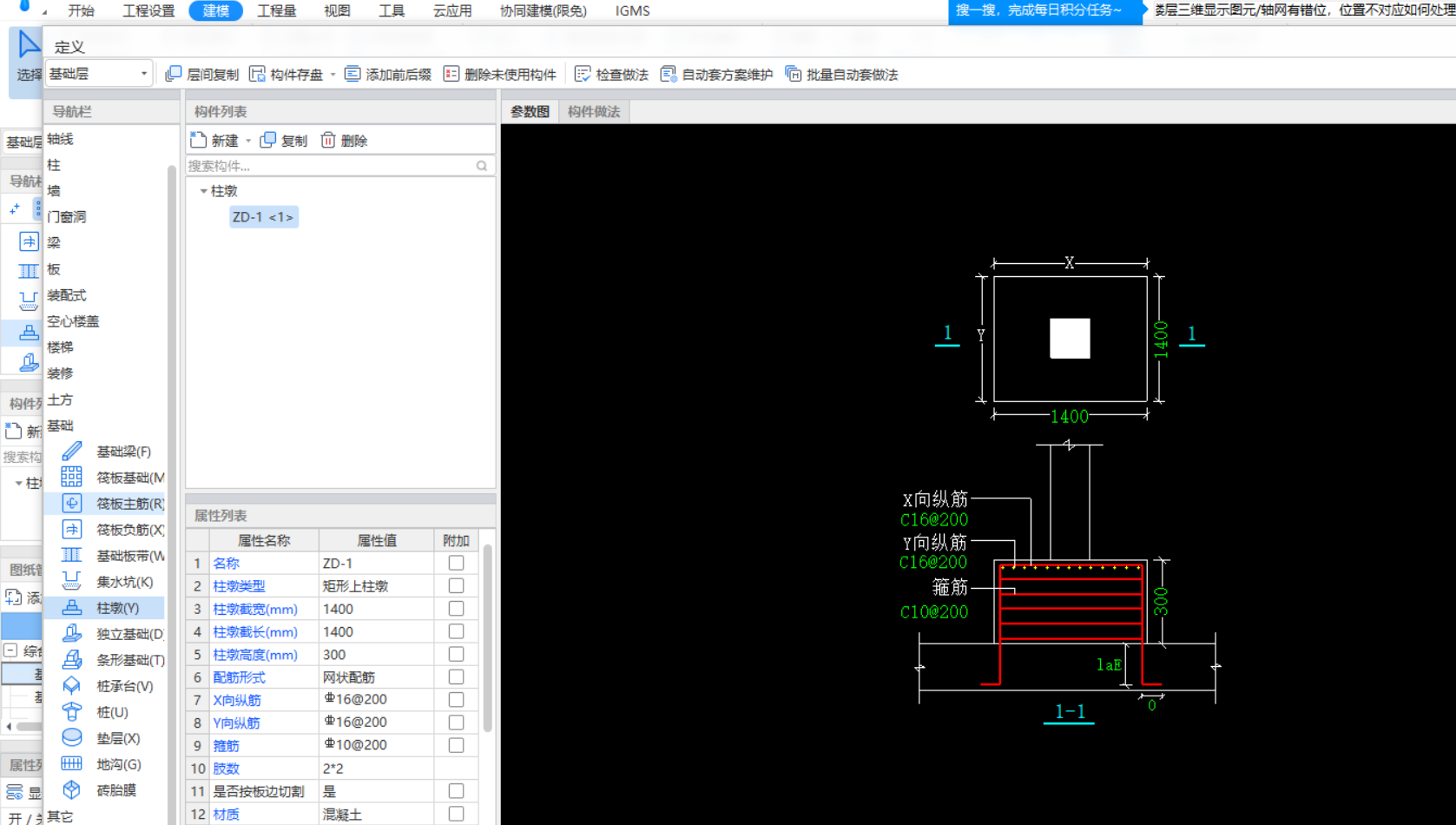Click the 柱墩截宽 value cell 1400
This screenshot has height=825, width=1456.
pos(377,609)
